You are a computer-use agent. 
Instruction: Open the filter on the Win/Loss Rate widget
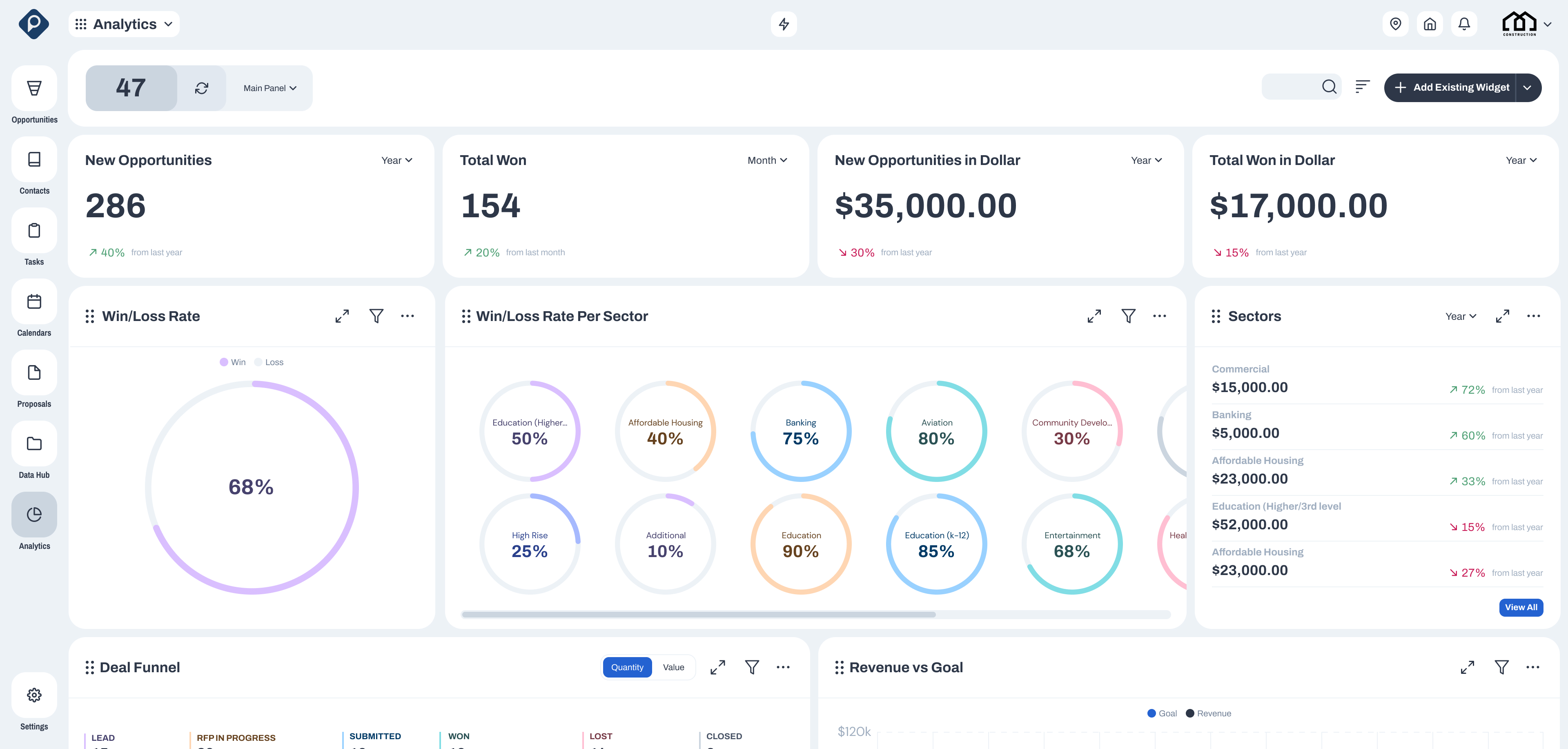pyautogui.click(x=376, y=315)
